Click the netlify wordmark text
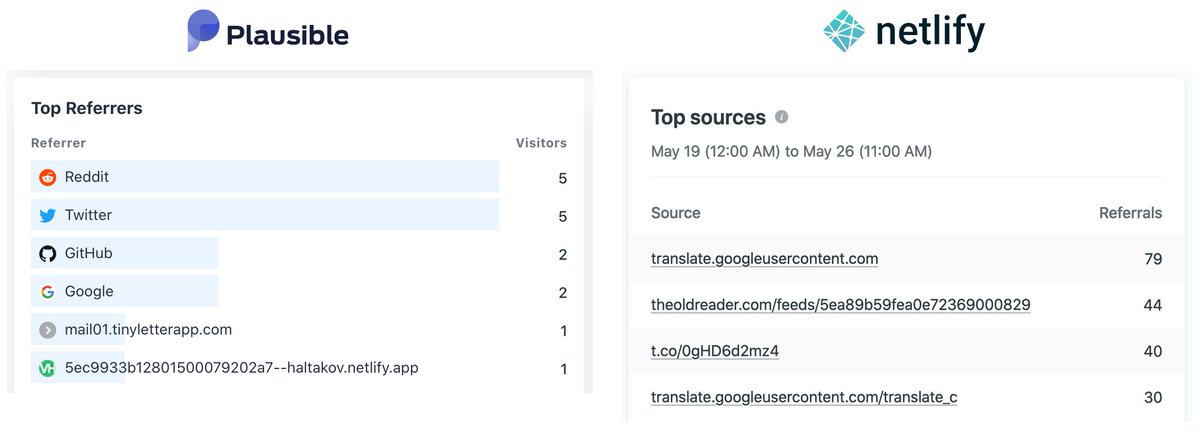 pos(930,33)
